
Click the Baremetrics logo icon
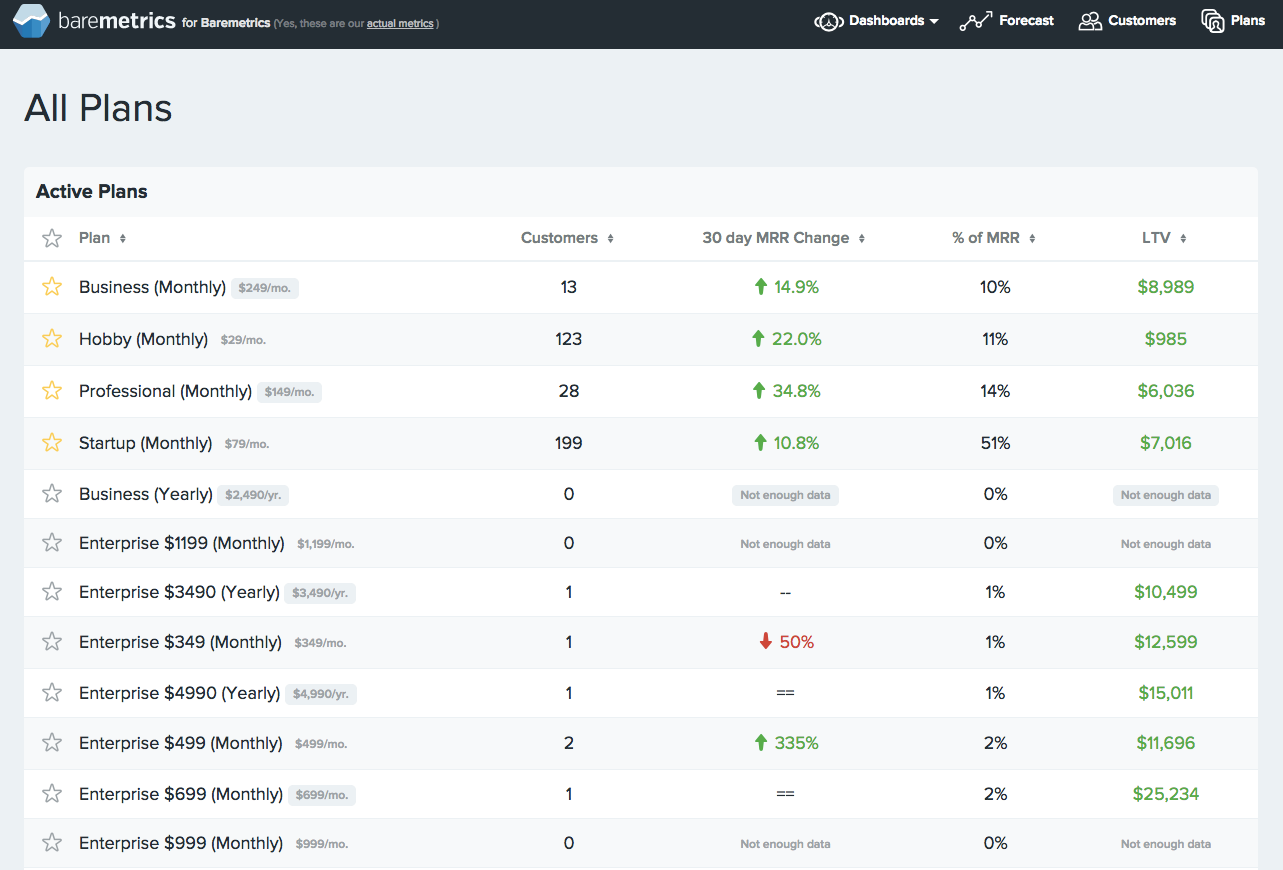[x=33, y=20]
